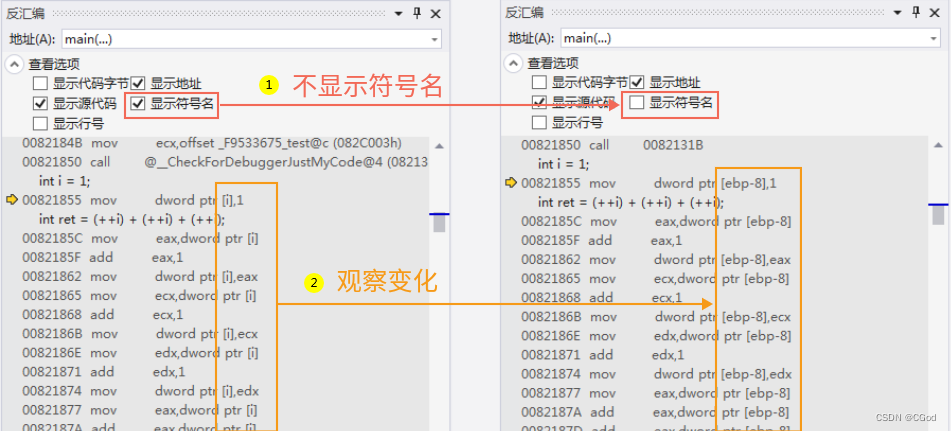Open right panel window position dropdown arrow
951x431 pixels.
point(898,13)
